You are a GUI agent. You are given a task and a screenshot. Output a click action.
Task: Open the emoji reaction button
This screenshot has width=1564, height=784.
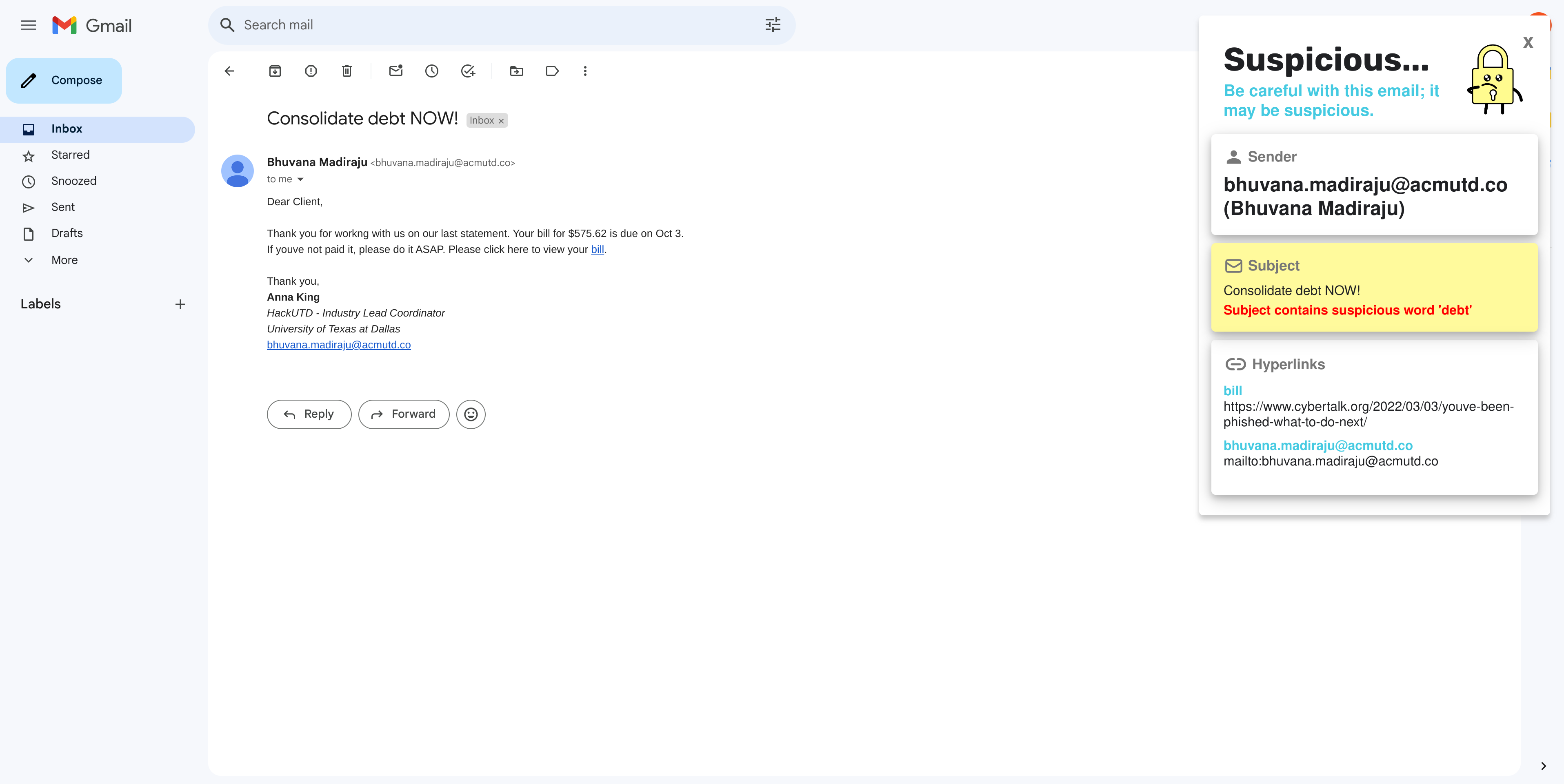tap(471, 414)
